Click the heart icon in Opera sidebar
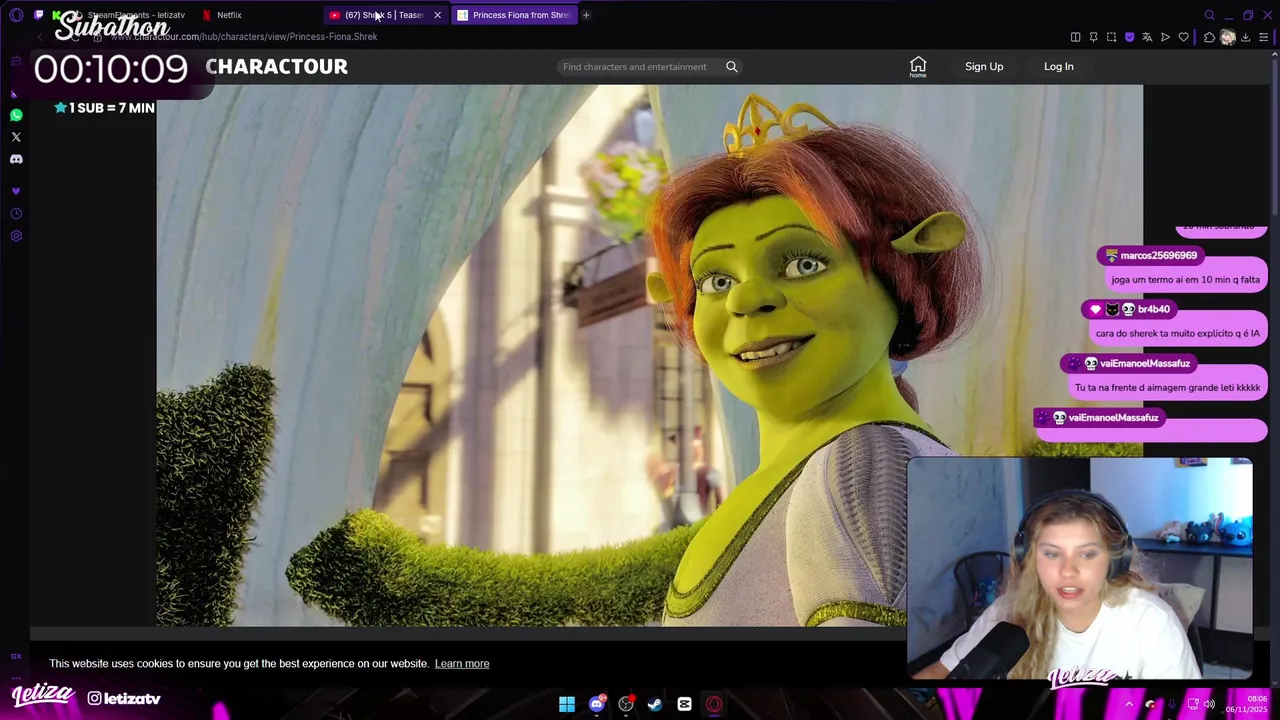 coord(16,191)
